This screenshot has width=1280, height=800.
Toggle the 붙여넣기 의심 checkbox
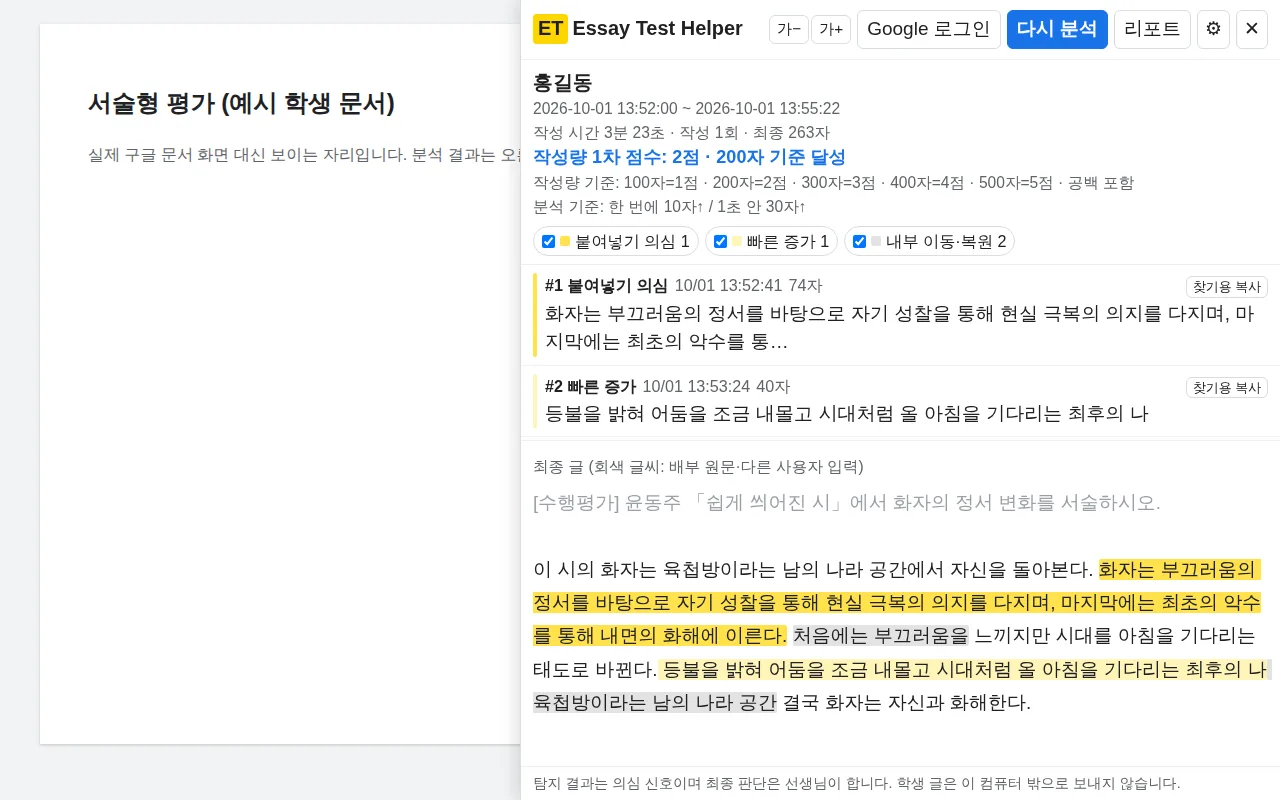[548, 241]
